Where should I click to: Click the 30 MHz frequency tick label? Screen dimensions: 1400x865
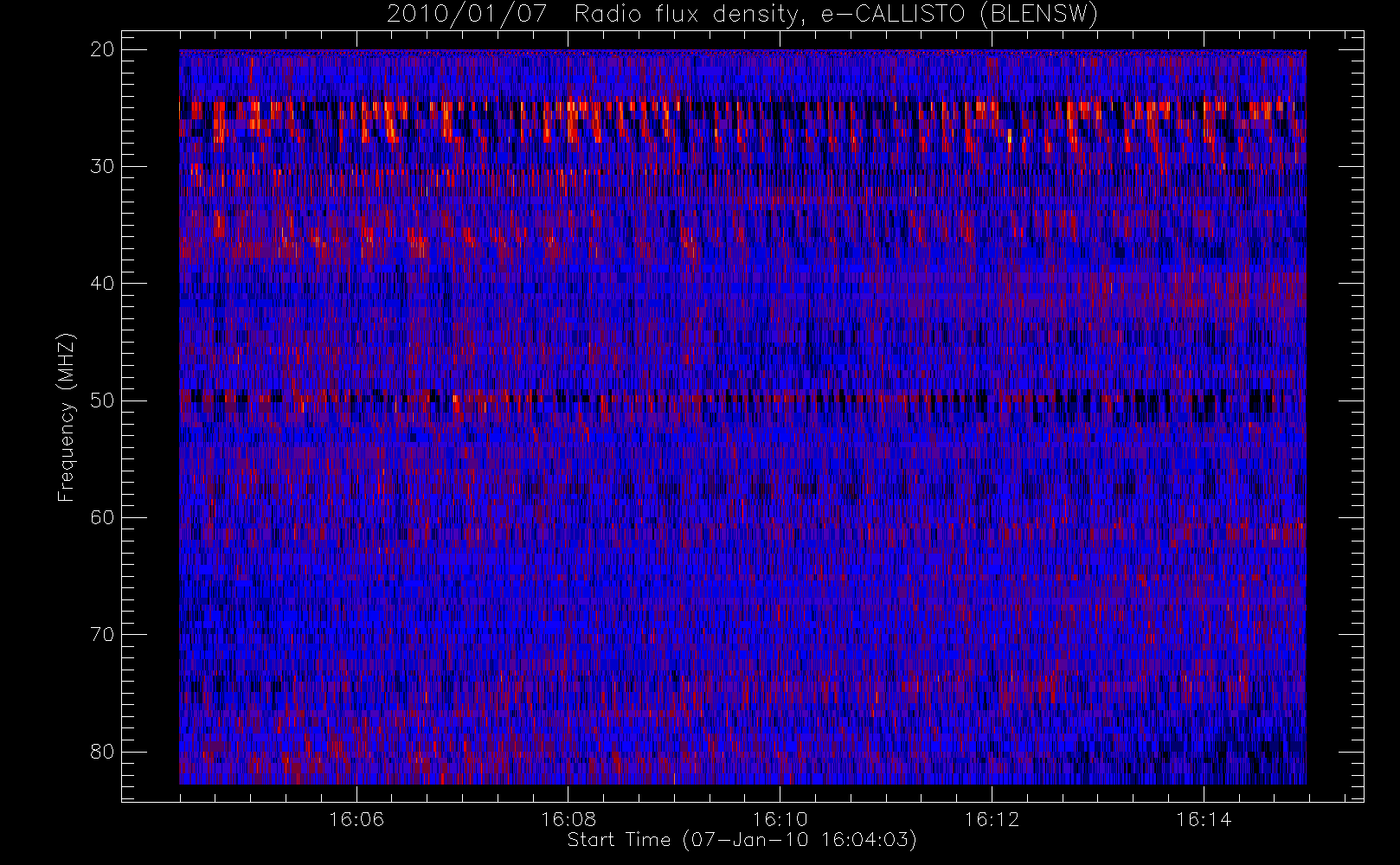click(102, 166)
